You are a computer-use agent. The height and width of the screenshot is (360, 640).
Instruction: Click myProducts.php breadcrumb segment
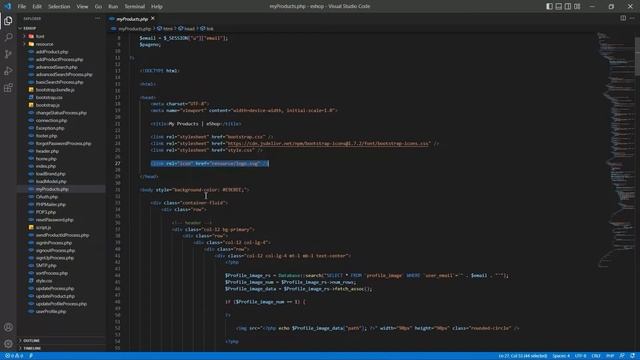coord(134,29)
